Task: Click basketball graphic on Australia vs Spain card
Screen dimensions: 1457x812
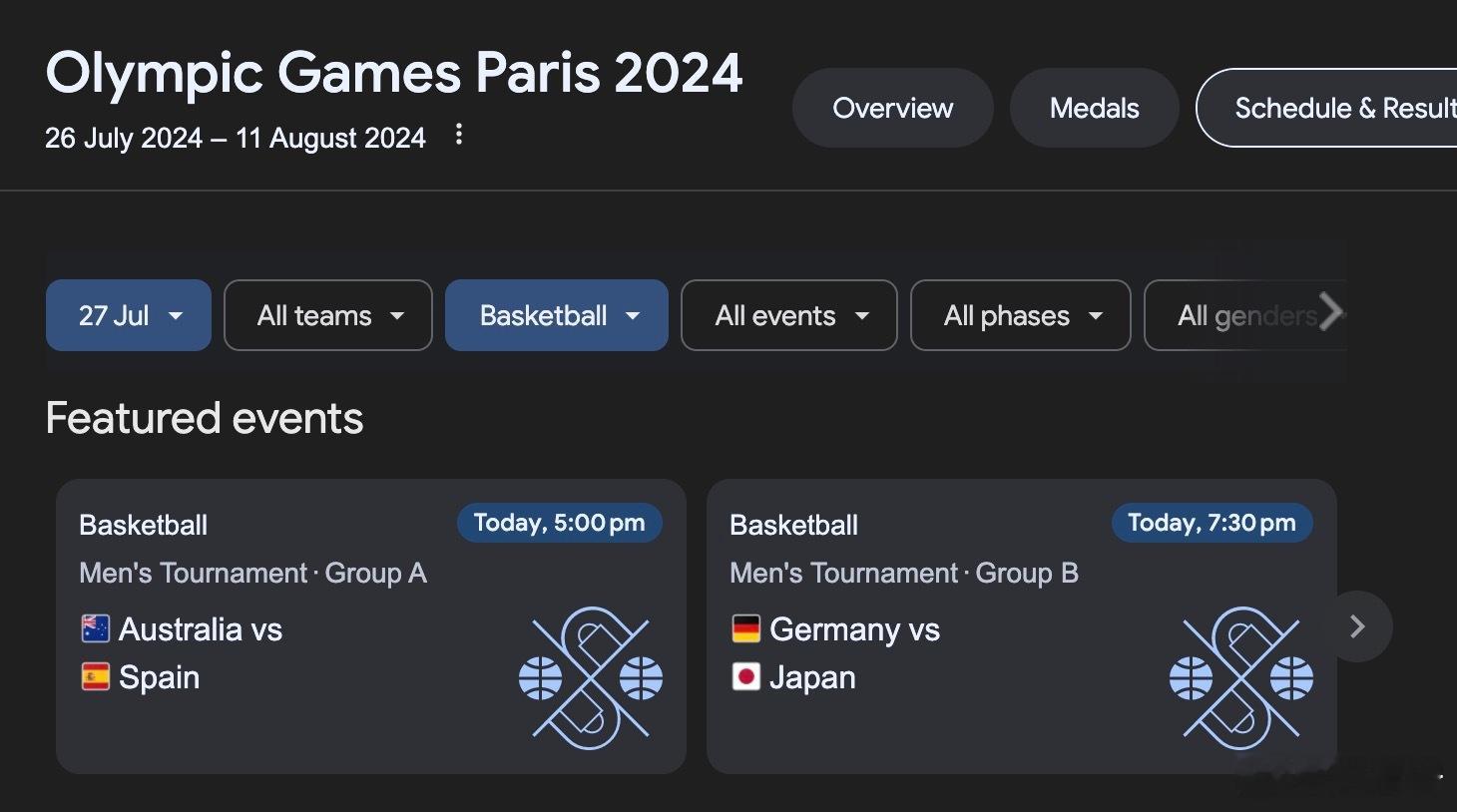Action: (x=590, y=677)
